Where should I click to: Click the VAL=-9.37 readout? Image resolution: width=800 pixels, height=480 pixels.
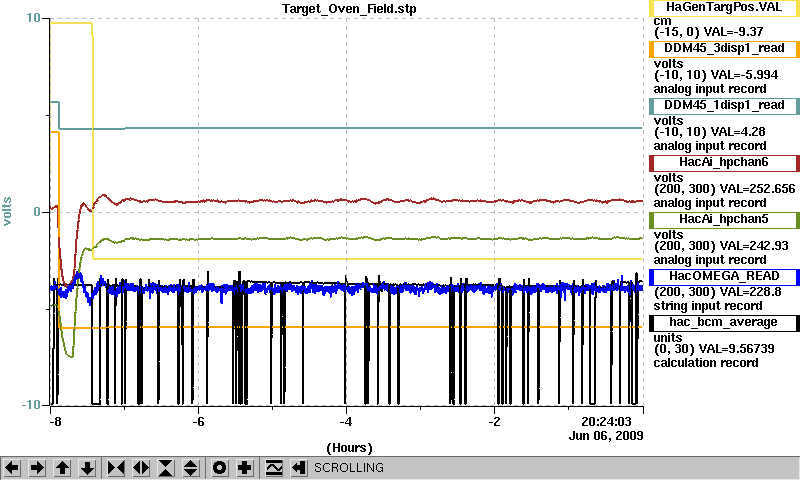733,32
